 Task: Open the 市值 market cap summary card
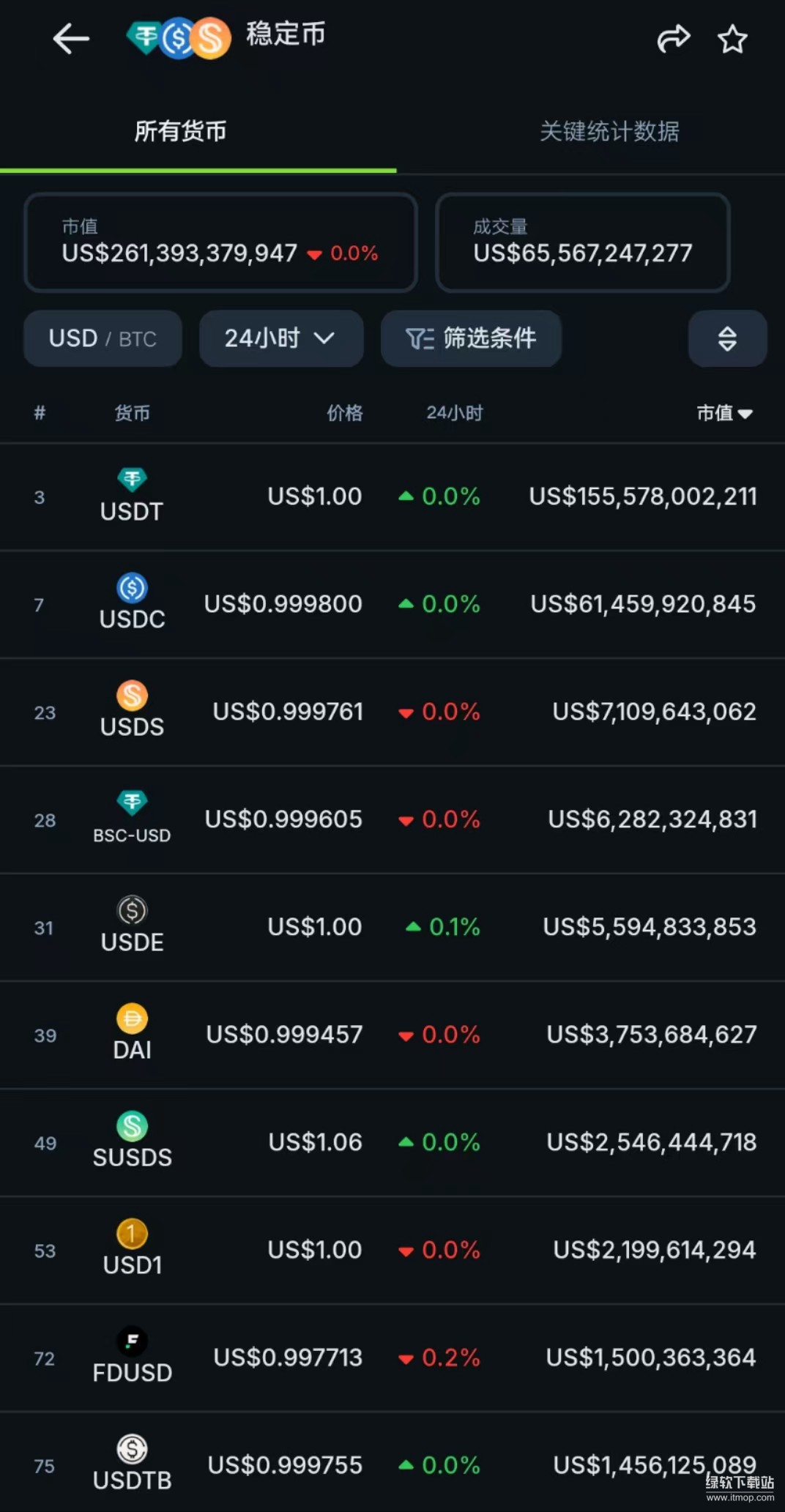coord(220,242)
